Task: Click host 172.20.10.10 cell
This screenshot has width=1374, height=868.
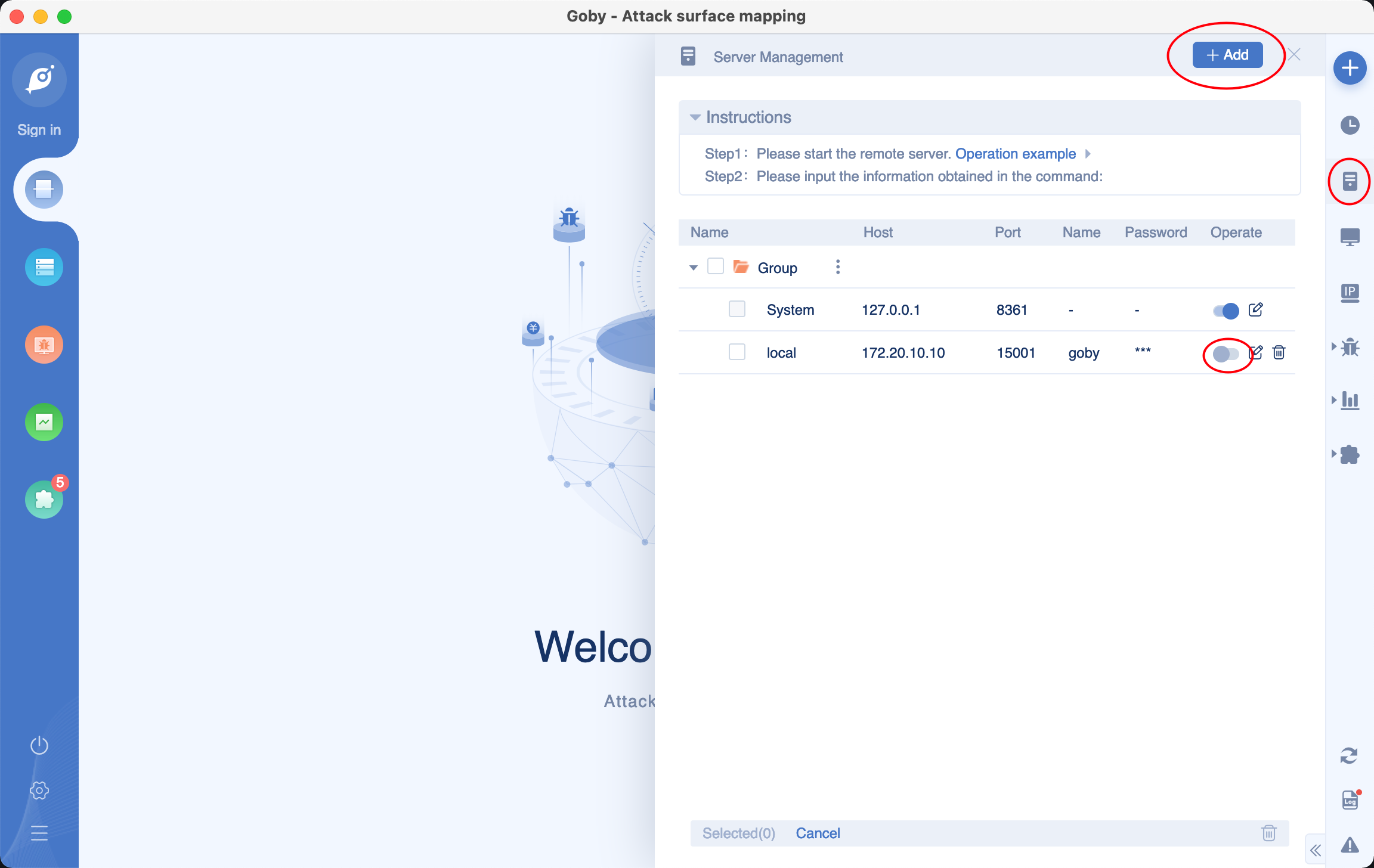Action: click(903, 353)
